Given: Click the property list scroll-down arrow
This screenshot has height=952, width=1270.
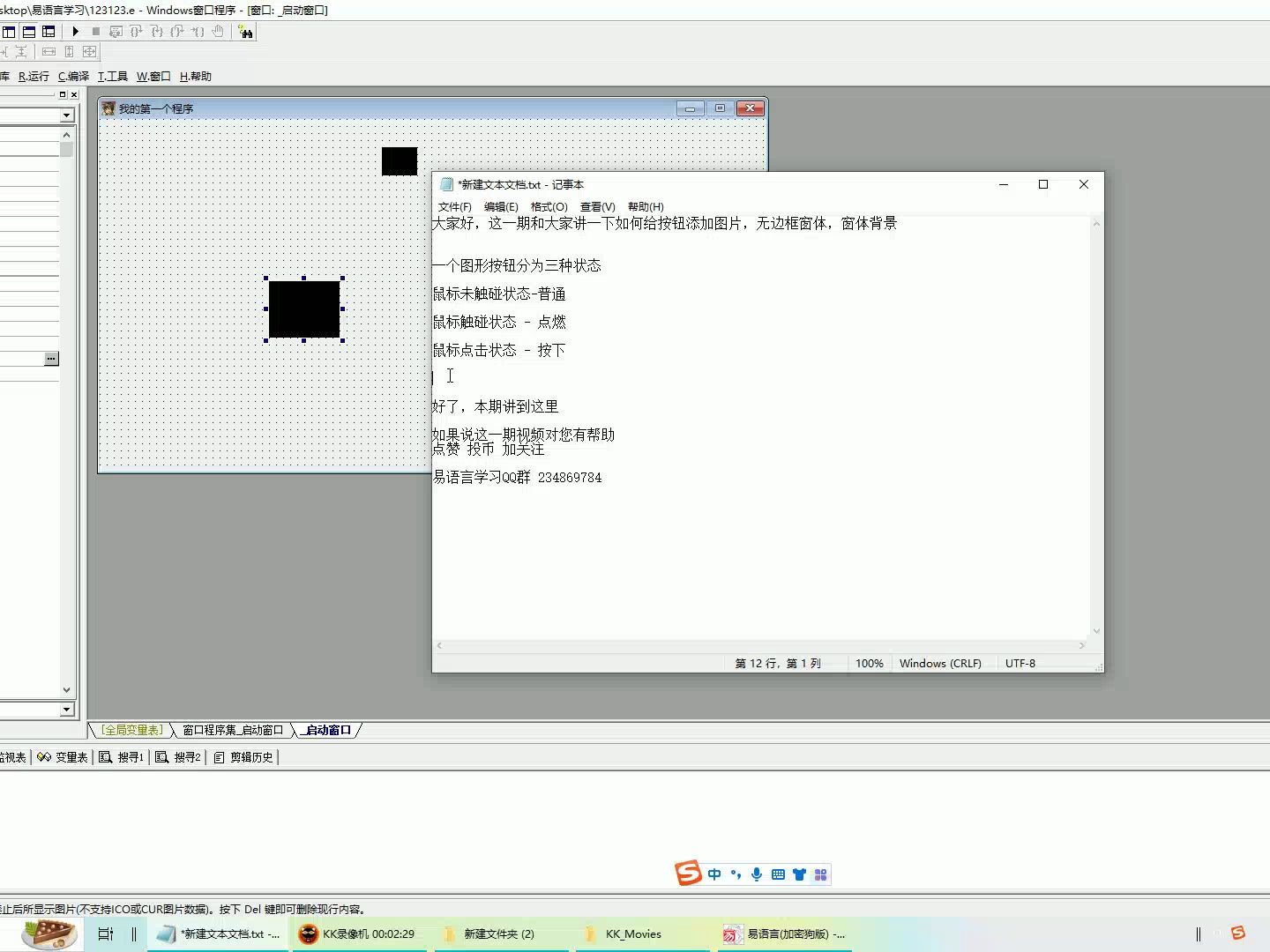Looking at the screenshot, I should tap(67, 690).
